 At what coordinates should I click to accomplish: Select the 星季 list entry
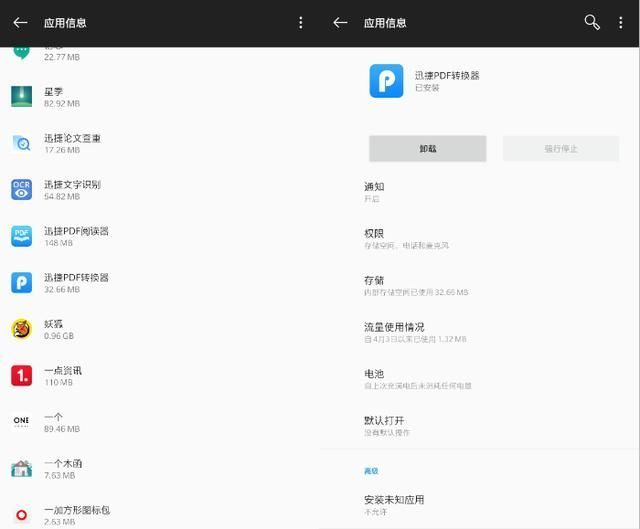click(x=160, y=97)
